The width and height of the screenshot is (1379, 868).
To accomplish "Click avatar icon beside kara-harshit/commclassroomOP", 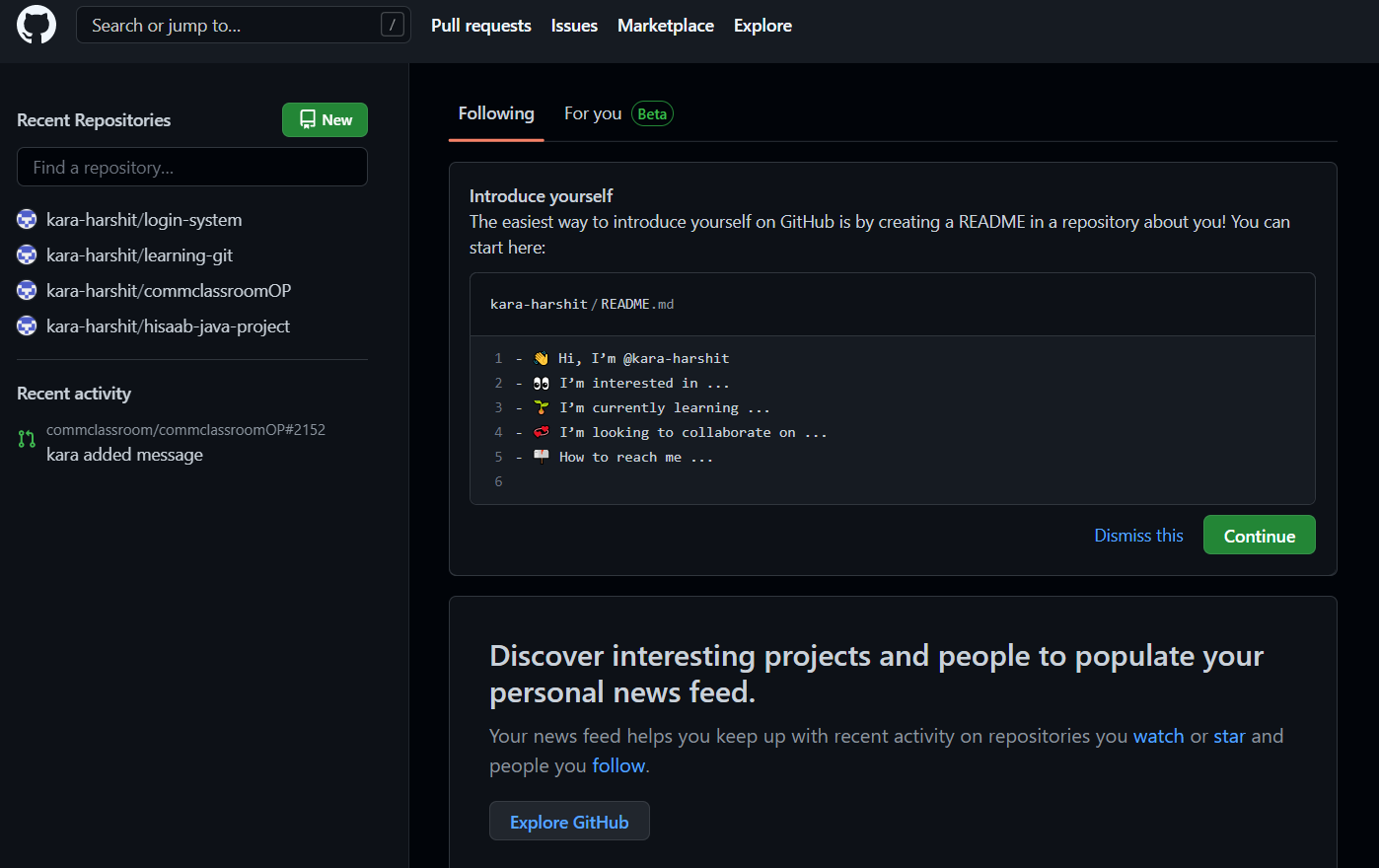I will [27, 290].
